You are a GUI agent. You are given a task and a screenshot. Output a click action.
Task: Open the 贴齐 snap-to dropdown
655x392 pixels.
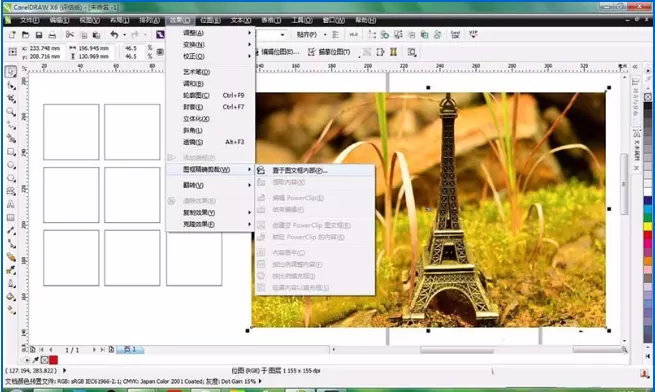coord(311,35)
